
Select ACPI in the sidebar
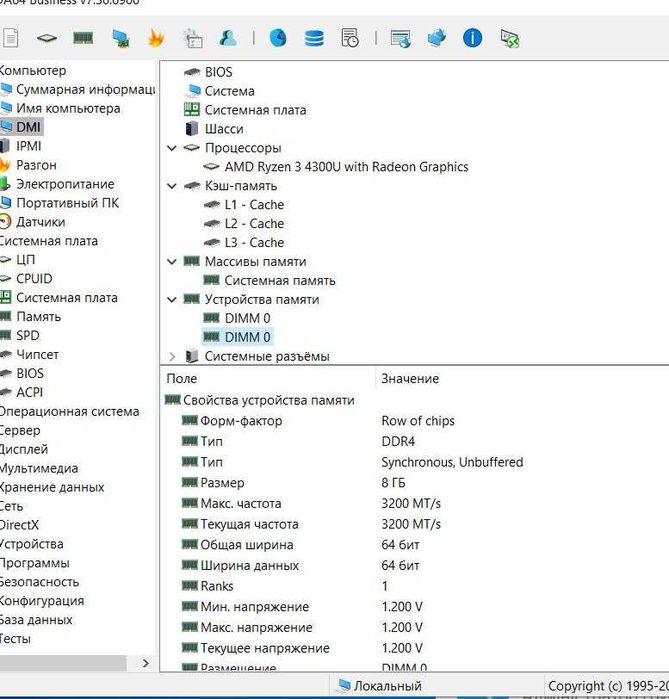[x=29, y=392]
